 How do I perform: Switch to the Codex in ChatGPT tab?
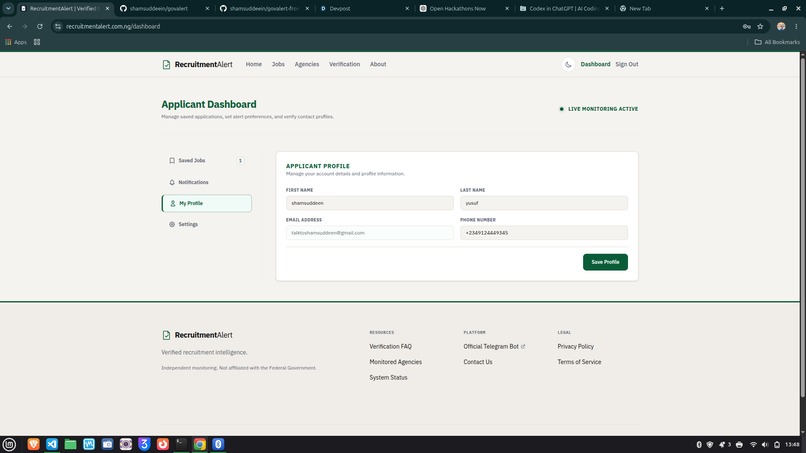coord(564,8)
